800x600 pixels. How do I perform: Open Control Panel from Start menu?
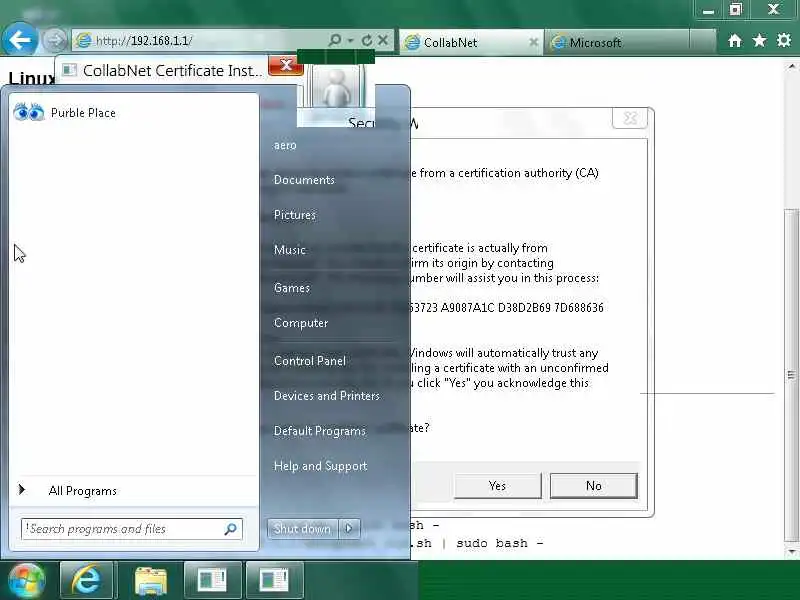tap(309, 361)
